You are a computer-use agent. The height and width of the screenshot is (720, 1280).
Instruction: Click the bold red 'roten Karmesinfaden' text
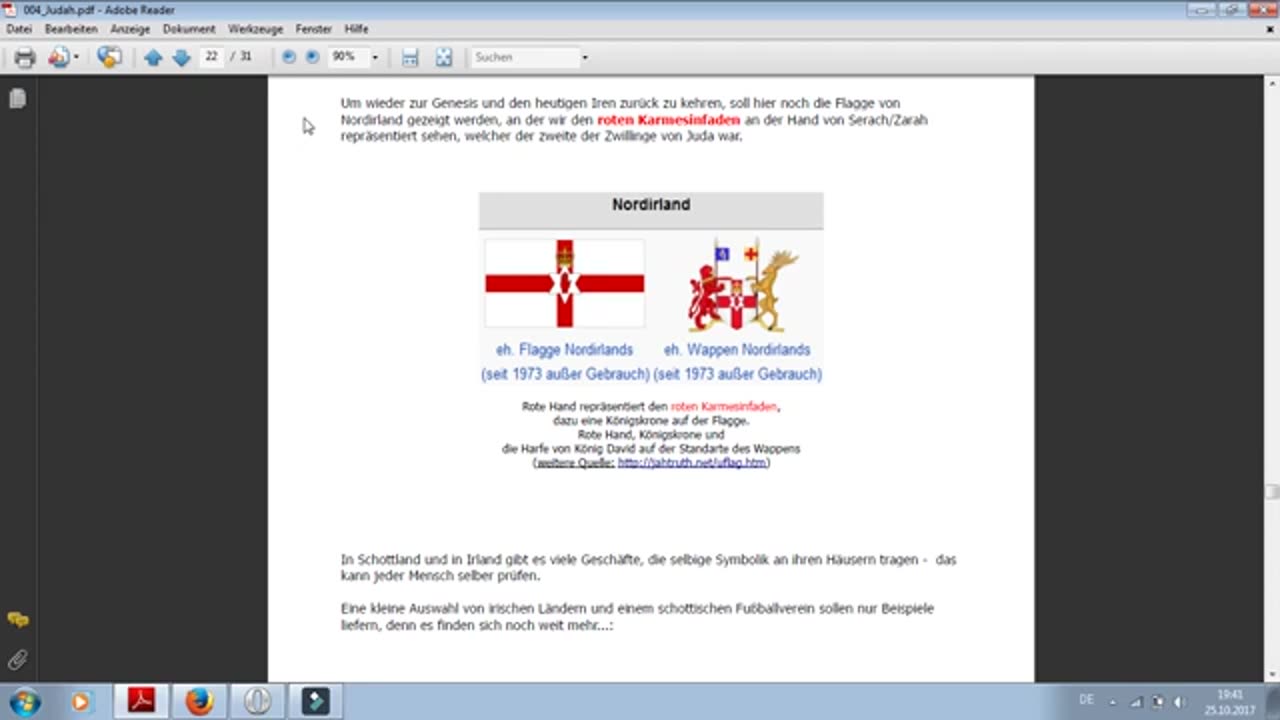coord(668,120)
